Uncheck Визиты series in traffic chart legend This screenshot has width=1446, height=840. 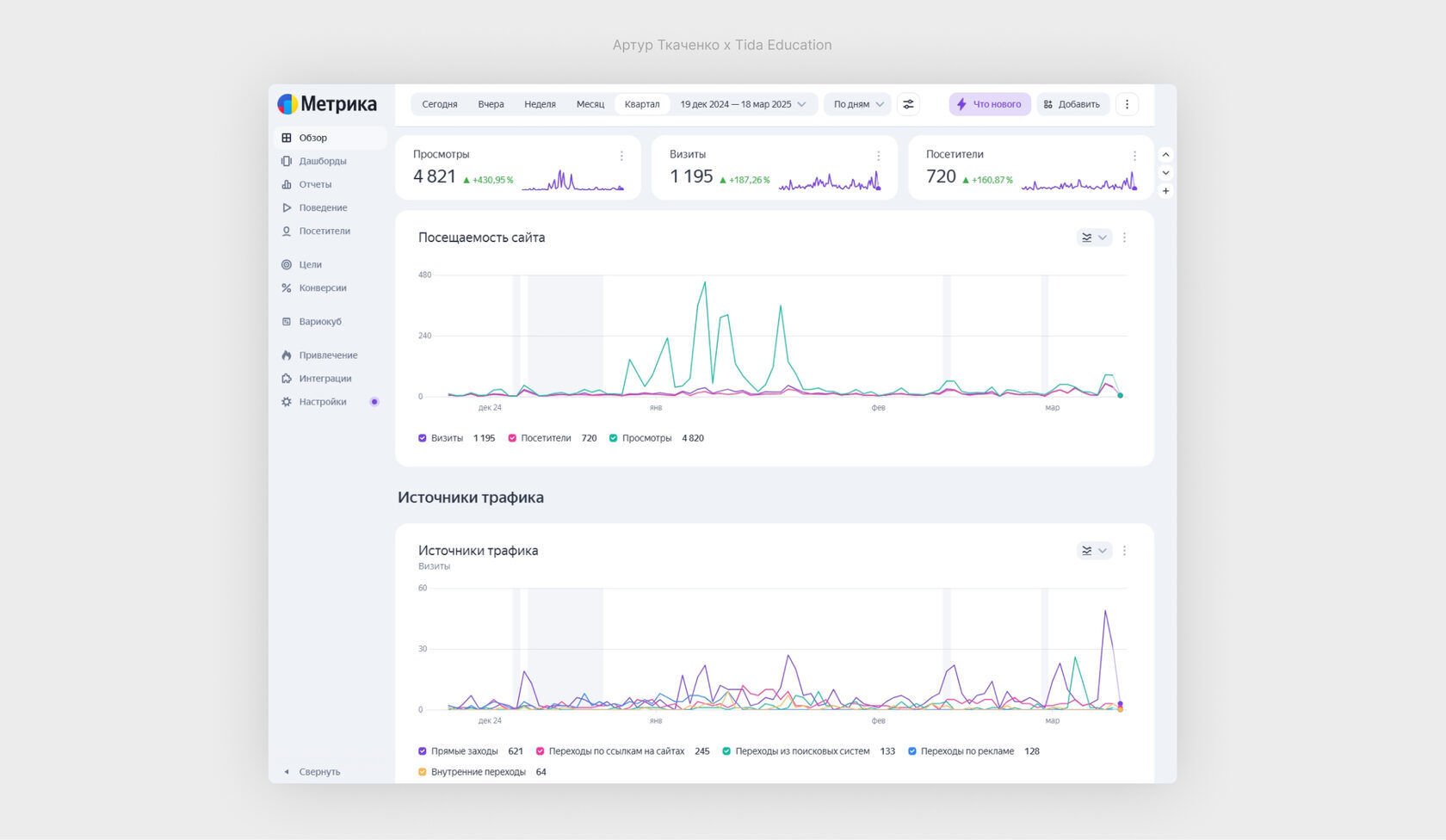coord(423,438)
